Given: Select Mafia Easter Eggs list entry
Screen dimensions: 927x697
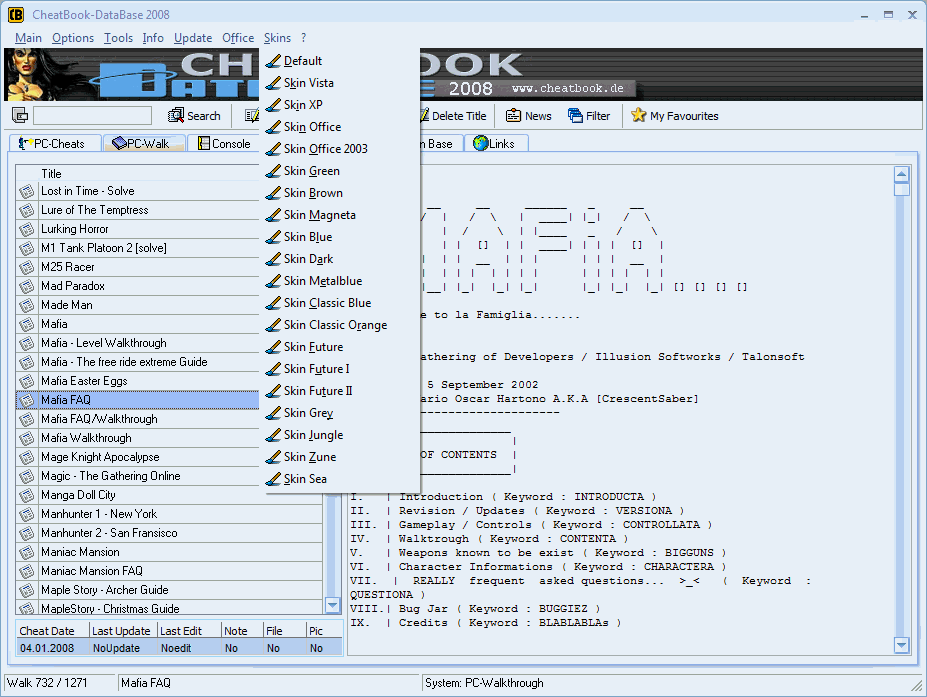Looking at the screenshot, I should (84, 381).
